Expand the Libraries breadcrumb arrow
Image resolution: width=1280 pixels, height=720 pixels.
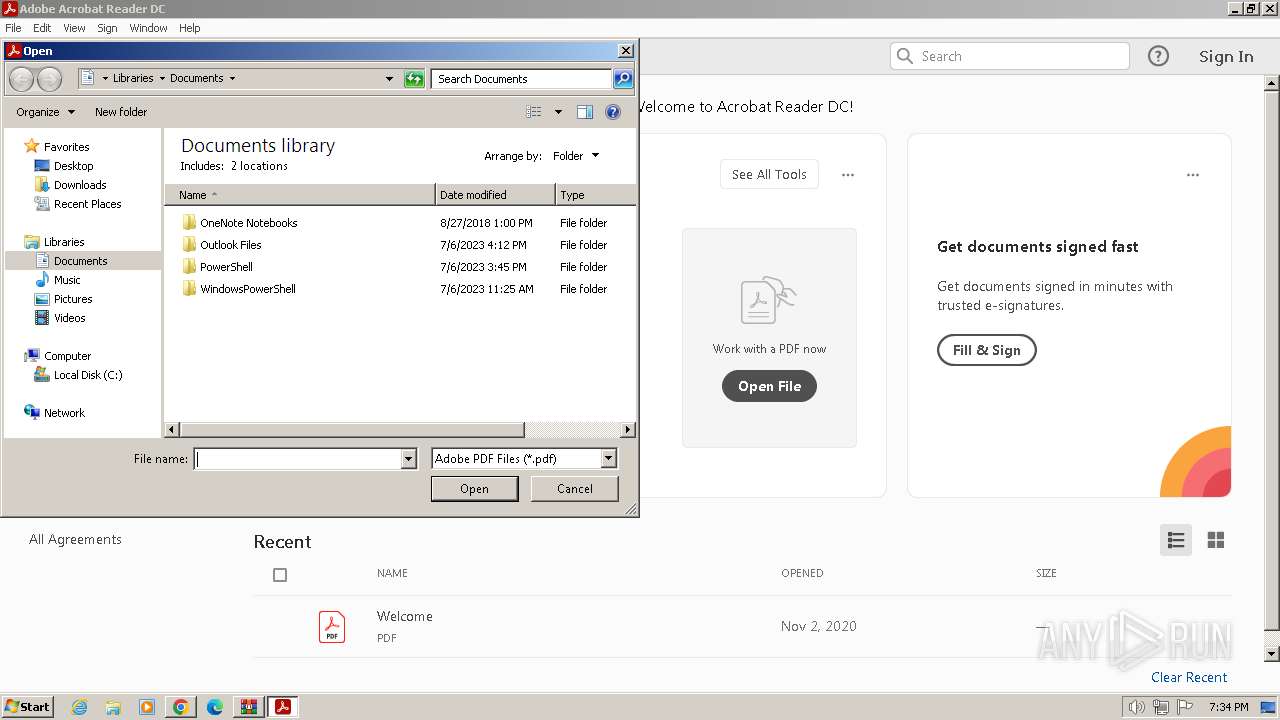[162, 79]
